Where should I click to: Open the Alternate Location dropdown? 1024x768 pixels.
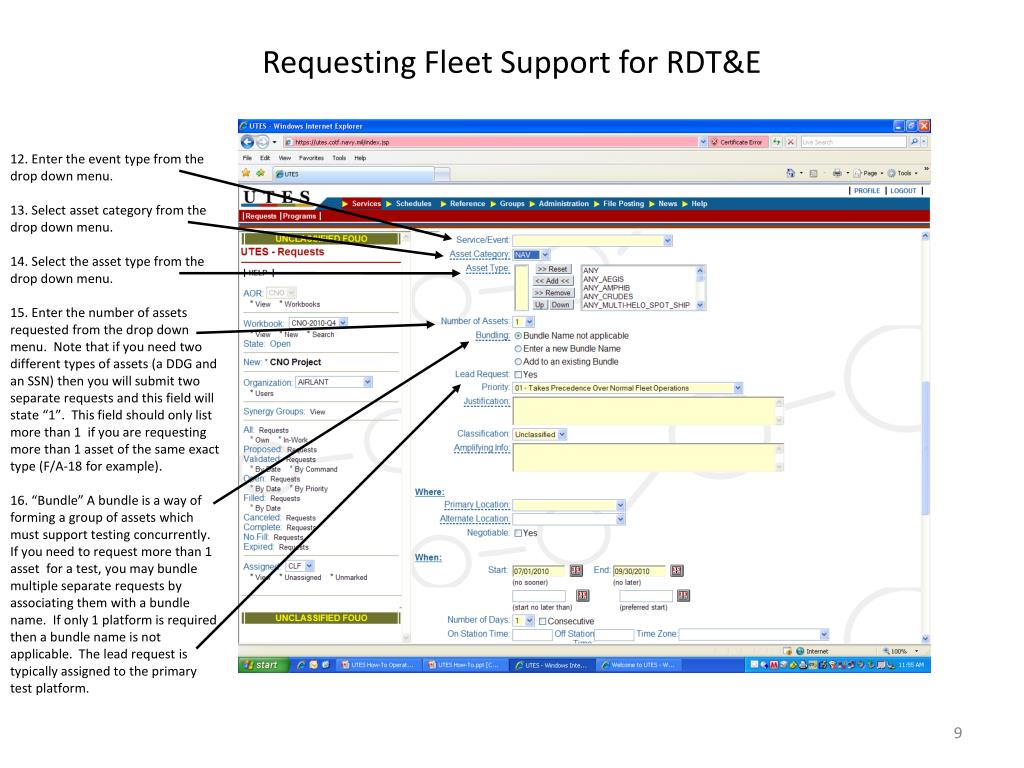(569, 519)
